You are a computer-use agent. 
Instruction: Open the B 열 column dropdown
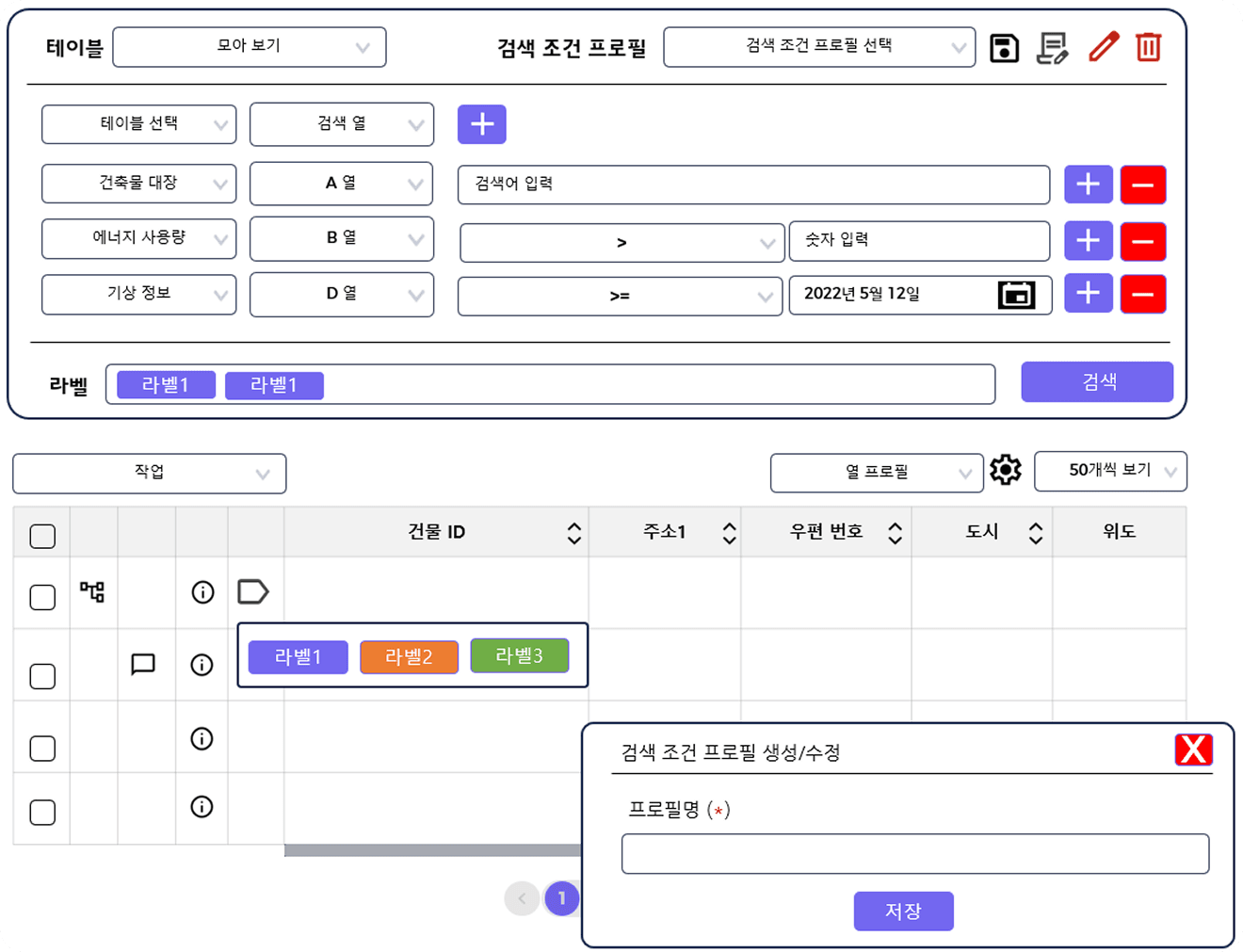(x=342, y=238)
